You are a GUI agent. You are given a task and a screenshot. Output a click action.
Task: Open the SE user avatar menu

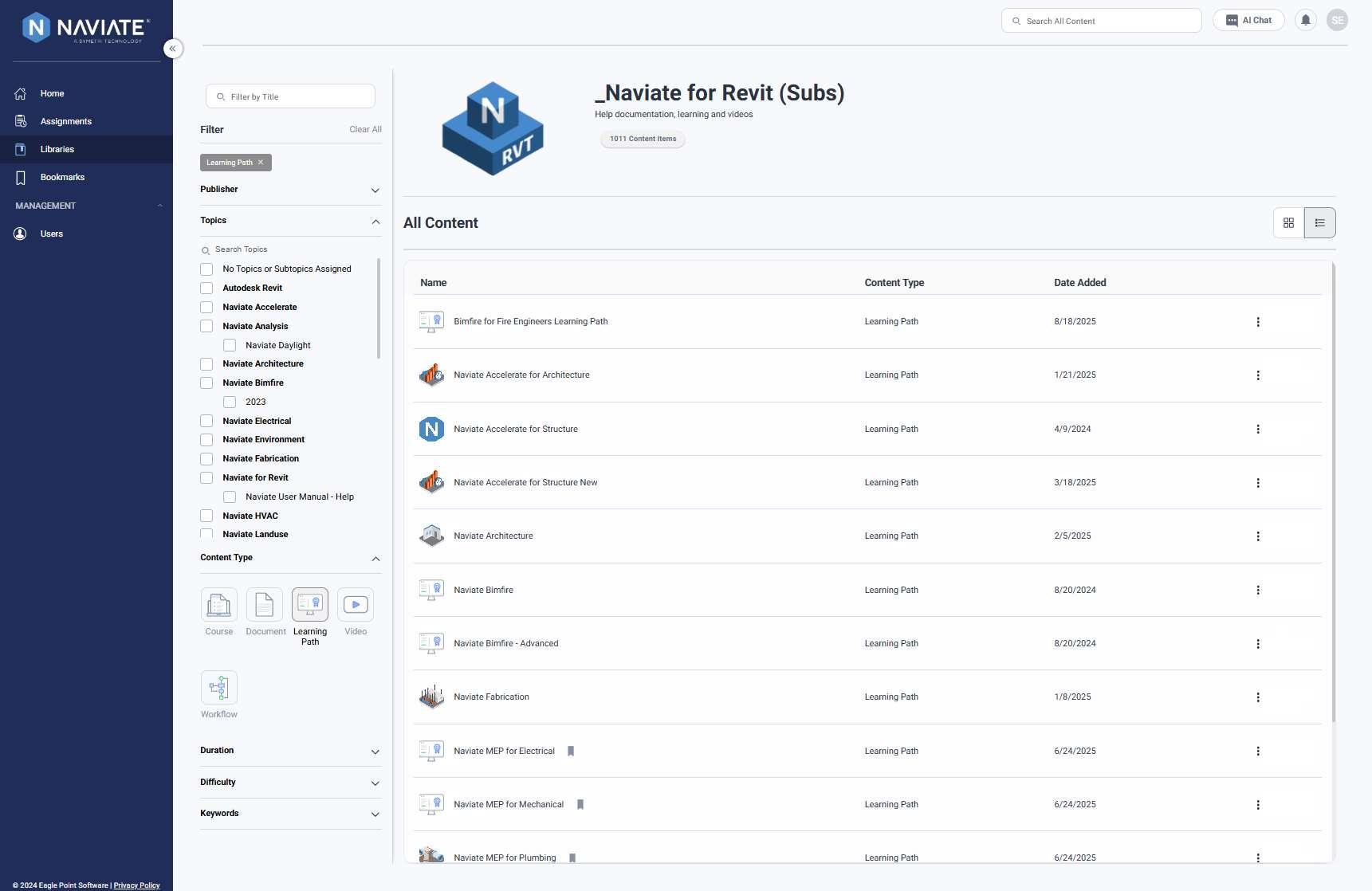coord(1338,21)
